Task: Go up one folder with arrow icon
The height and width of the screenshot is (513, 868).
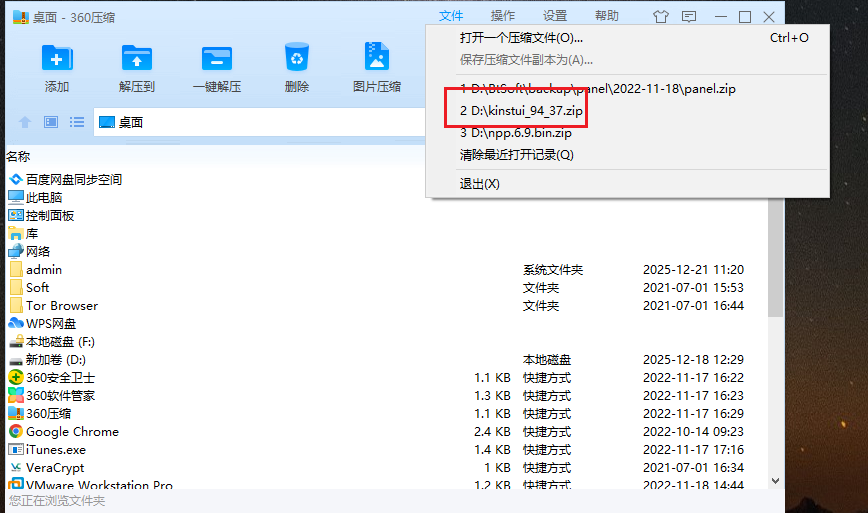Action: coord(26,122)
